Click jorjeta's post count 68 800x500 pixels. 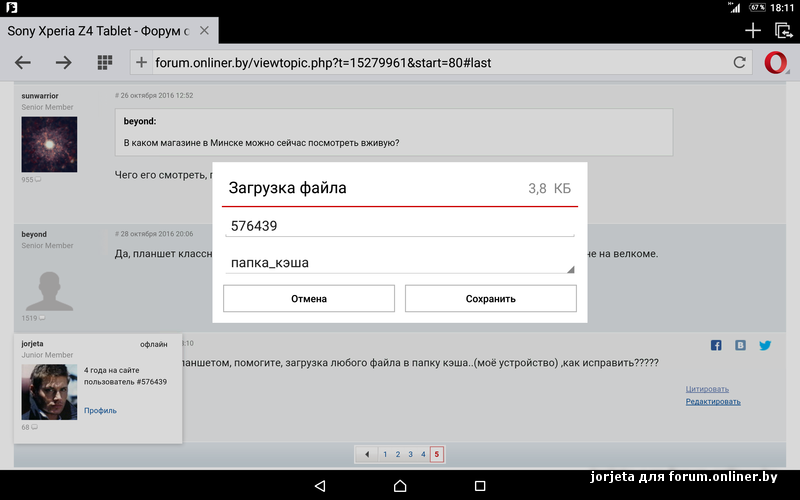(x=29, y=427)
